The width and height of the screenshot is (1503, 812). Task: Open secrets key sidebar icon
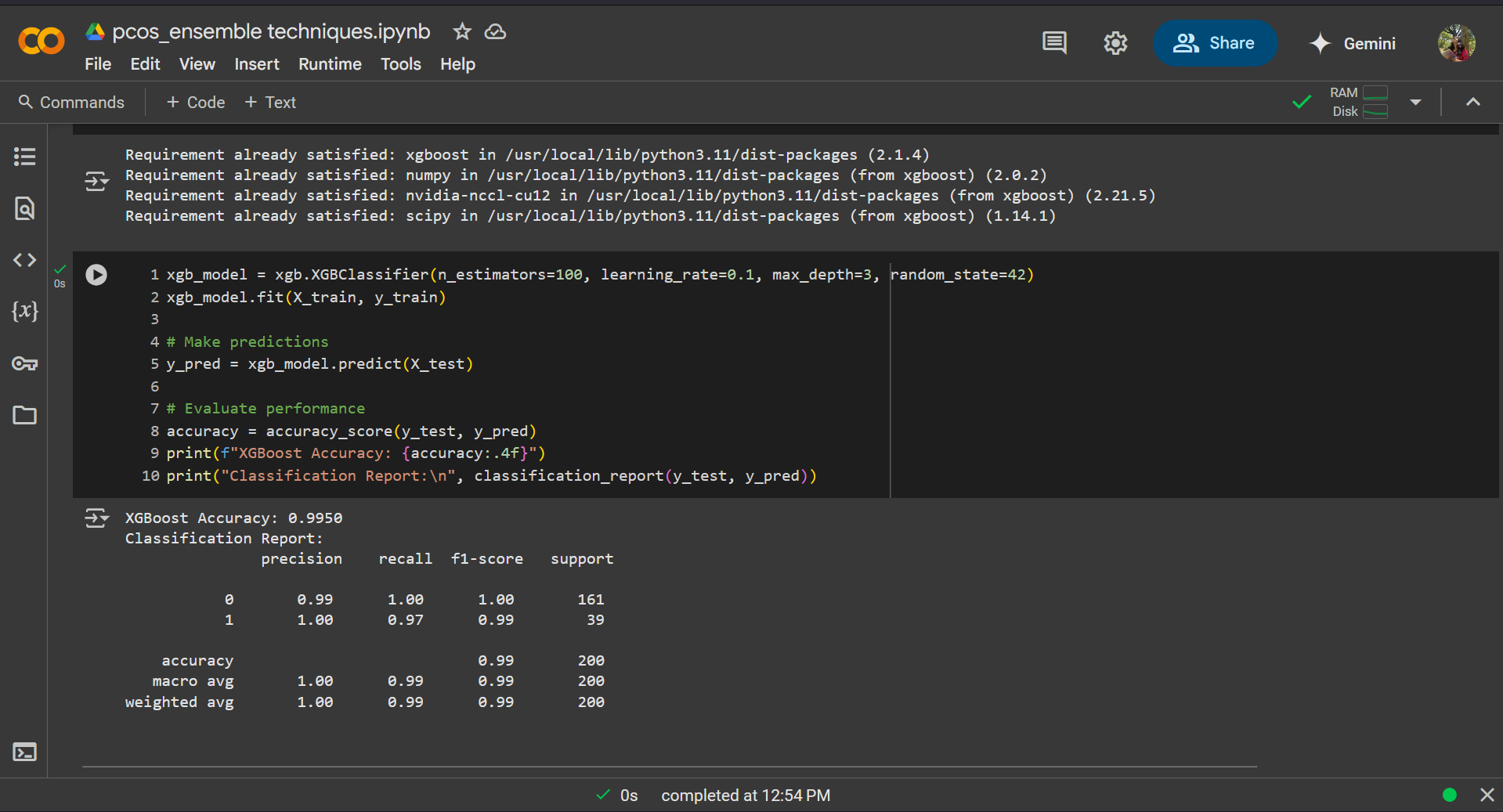click(x=25, y=363)
